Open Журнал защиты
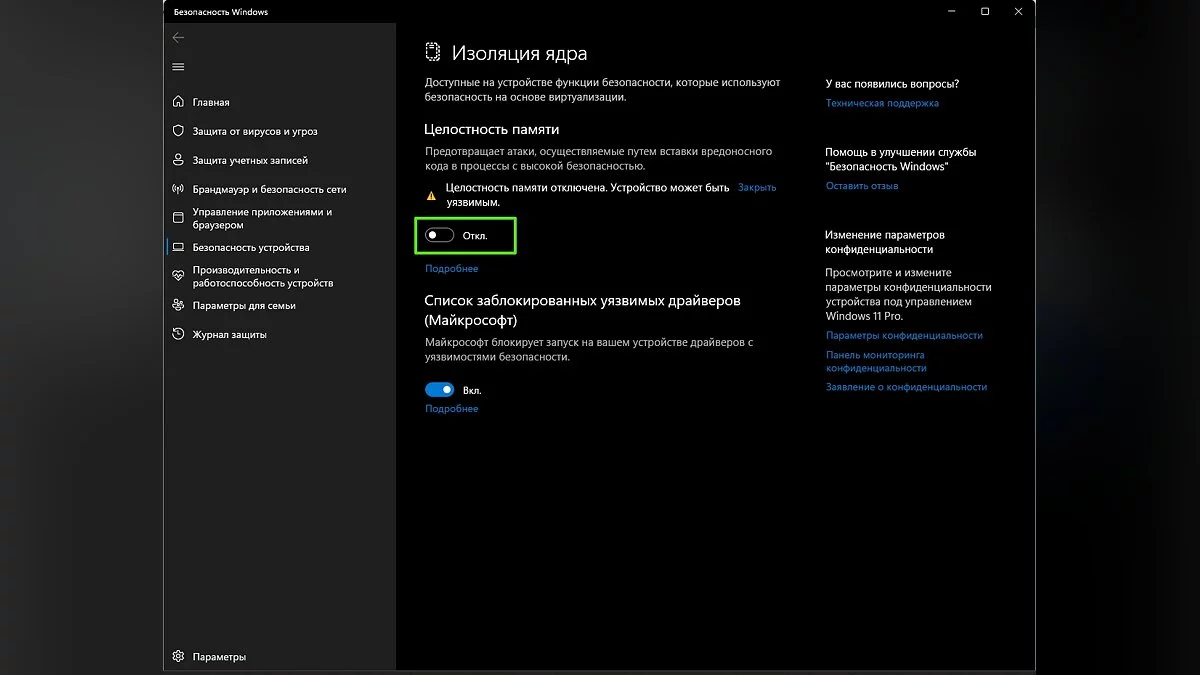 point(229,334)
